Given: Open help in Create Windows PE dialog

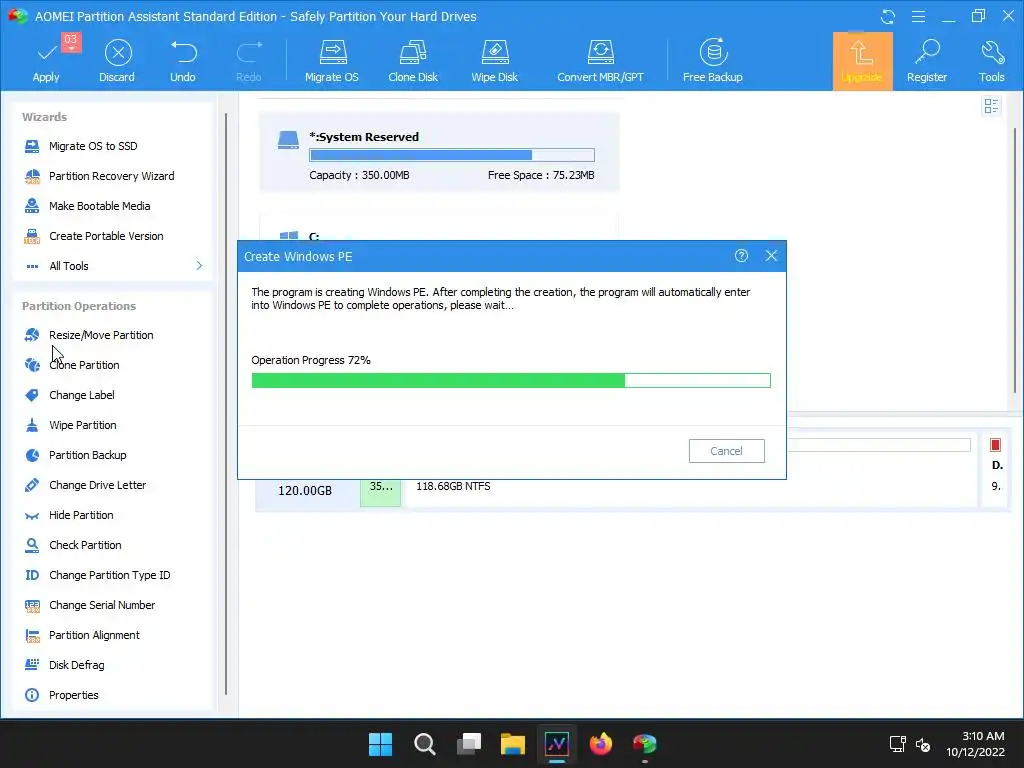Looking at the screenshot, I should point(741,256).
